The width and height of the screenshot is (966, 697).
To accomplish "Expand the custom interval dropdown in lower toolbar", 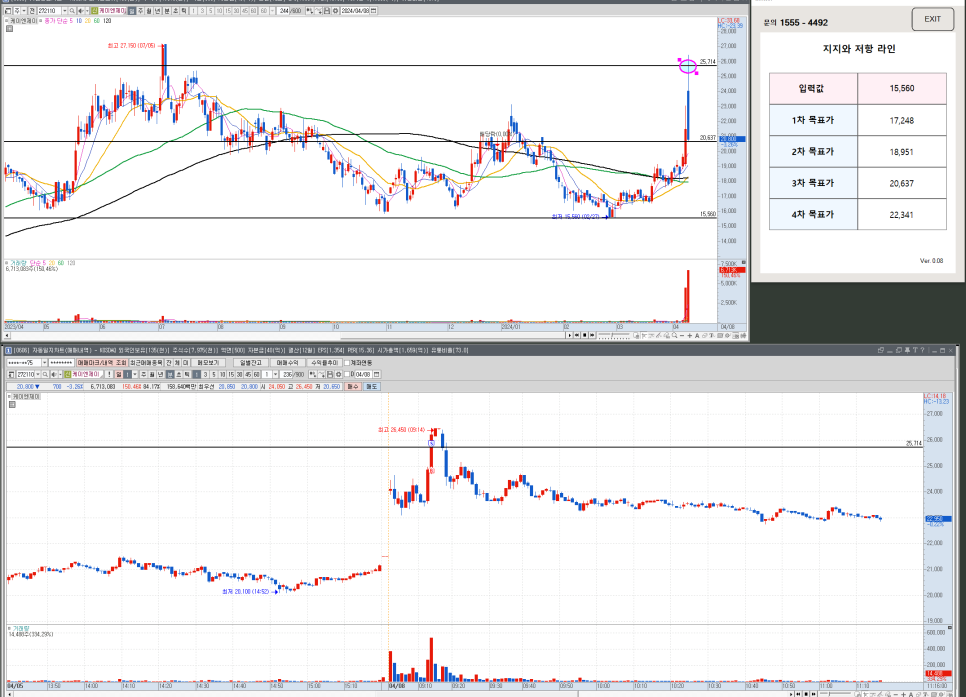I will (x=275, y=375).
